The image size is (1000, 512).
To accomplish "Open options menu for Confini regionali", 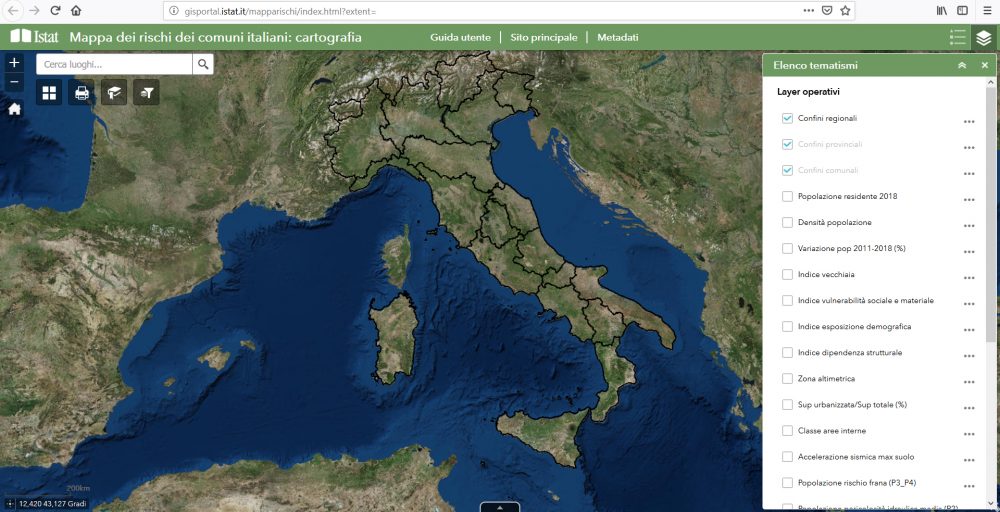I will 969,122.
